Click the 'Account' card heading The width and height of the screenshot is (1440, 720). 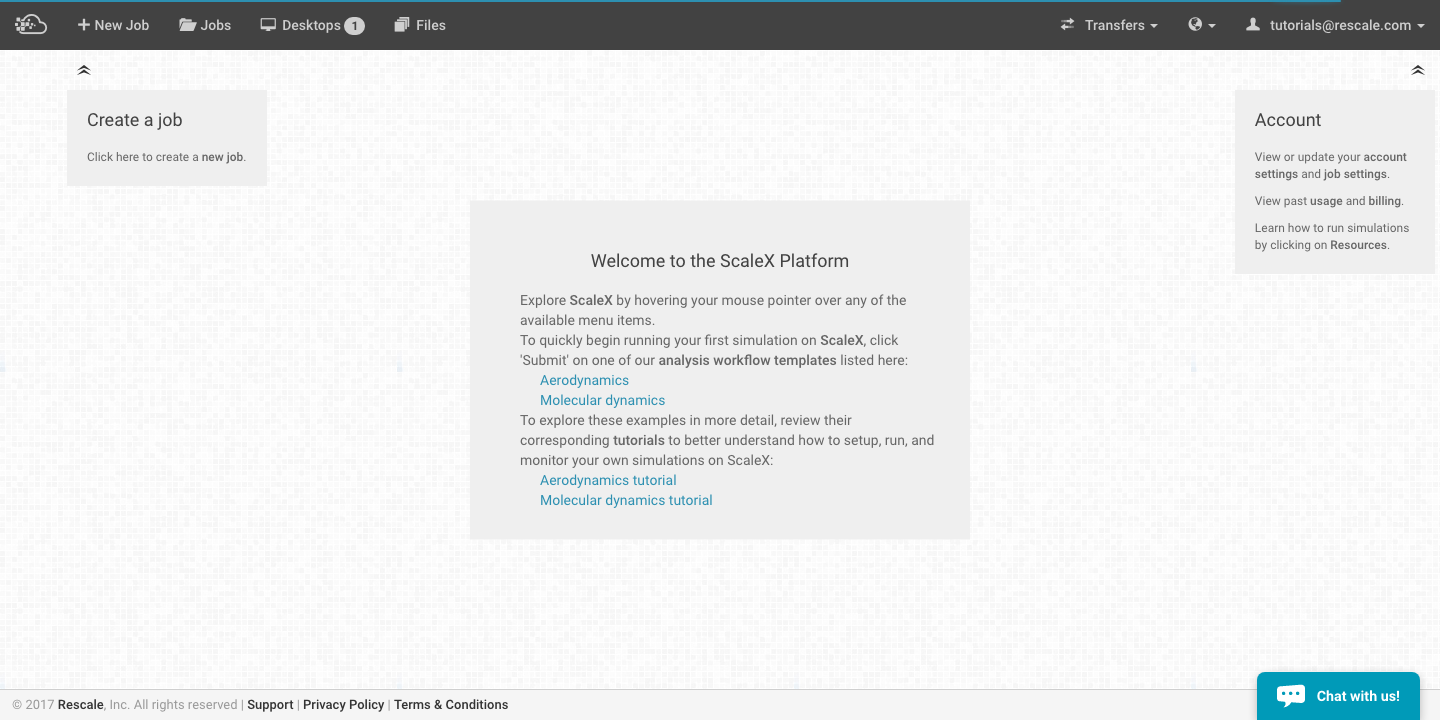click(1288, 120)
